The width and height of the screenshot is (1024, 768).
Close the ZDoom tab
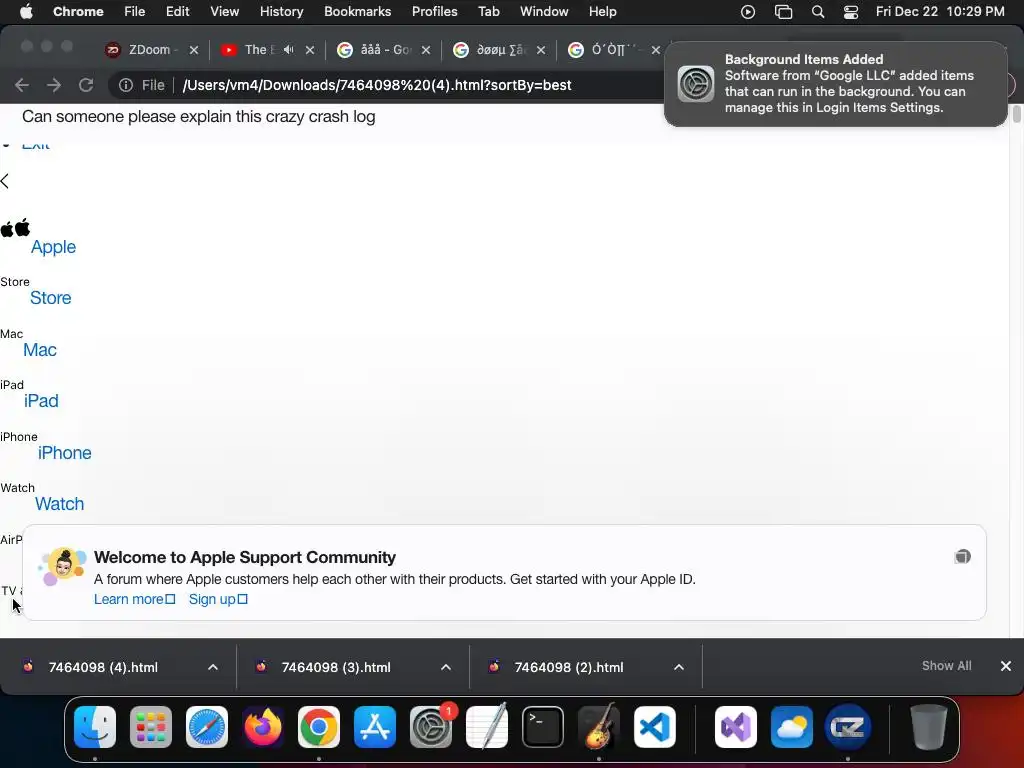point(194,50)
